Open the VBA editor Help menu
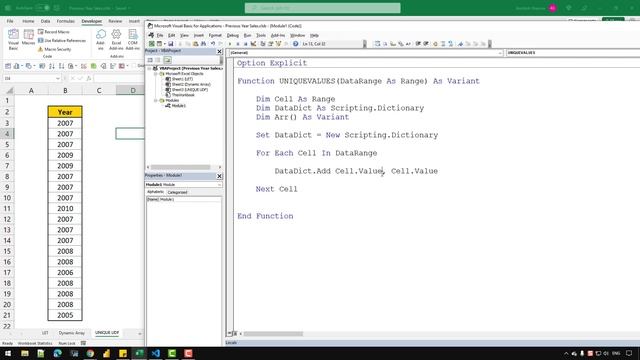640x360 pixels. point(314,36)
